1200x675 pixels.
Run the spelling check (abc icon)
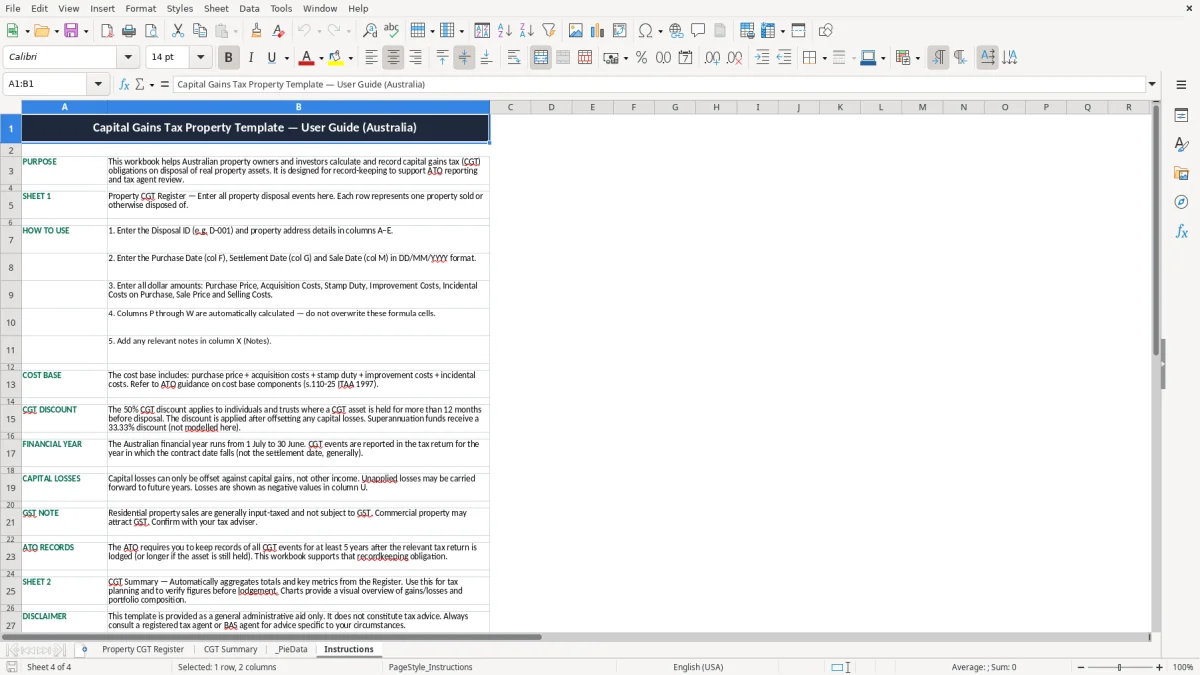(x=392, y=31)
